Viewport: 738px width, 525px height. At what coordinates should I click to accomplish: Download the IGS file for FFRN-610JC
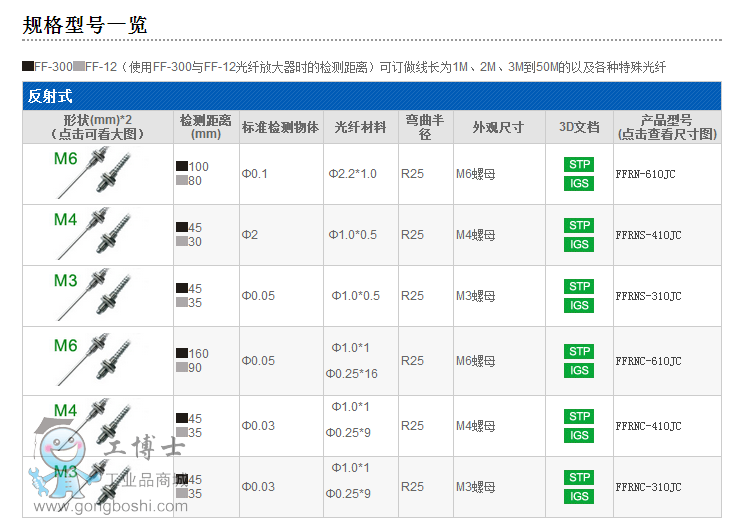coord(579,183)
